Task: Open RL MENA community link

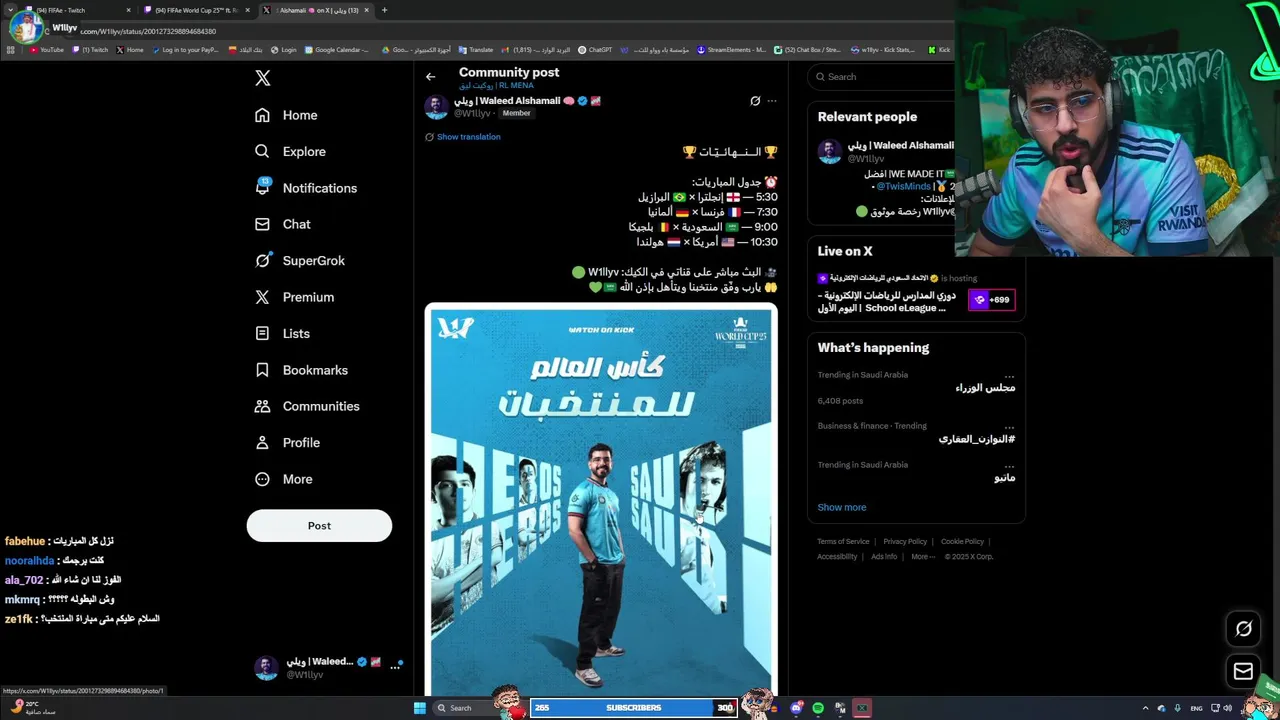Action: click(496, 86)
